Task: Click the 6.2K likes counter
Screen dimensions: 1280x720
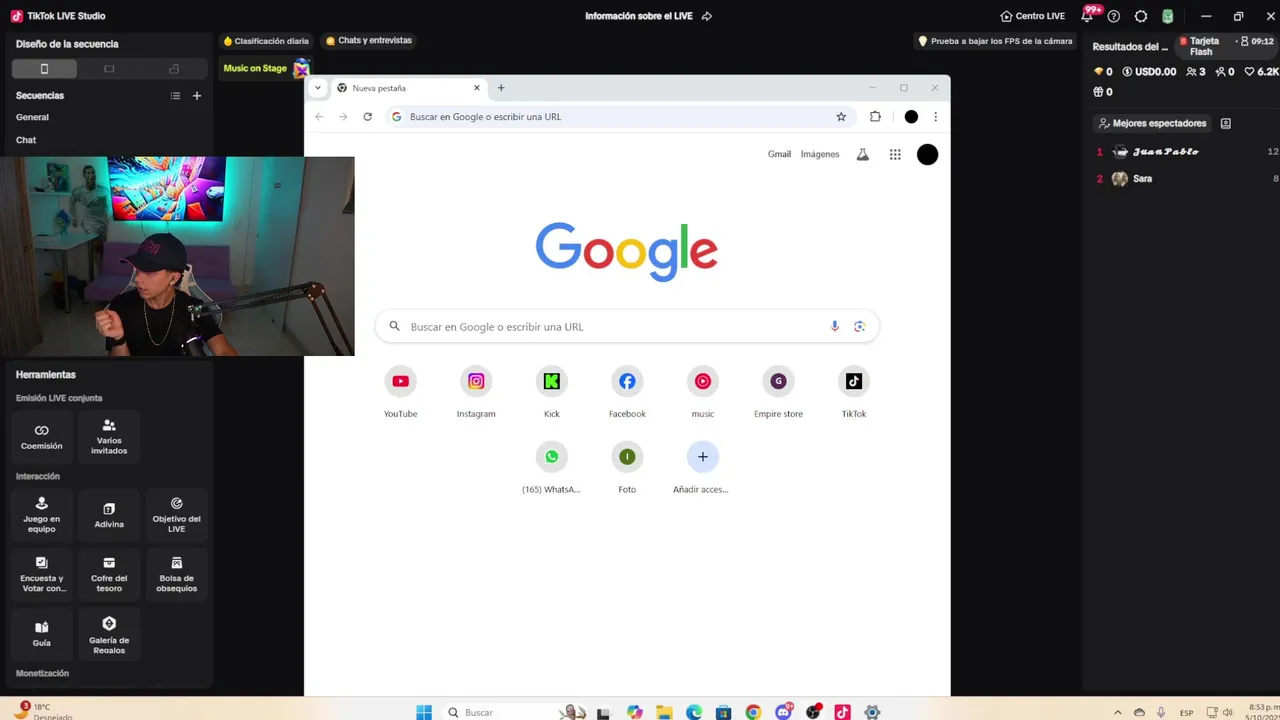Action: pos(1261,72)
